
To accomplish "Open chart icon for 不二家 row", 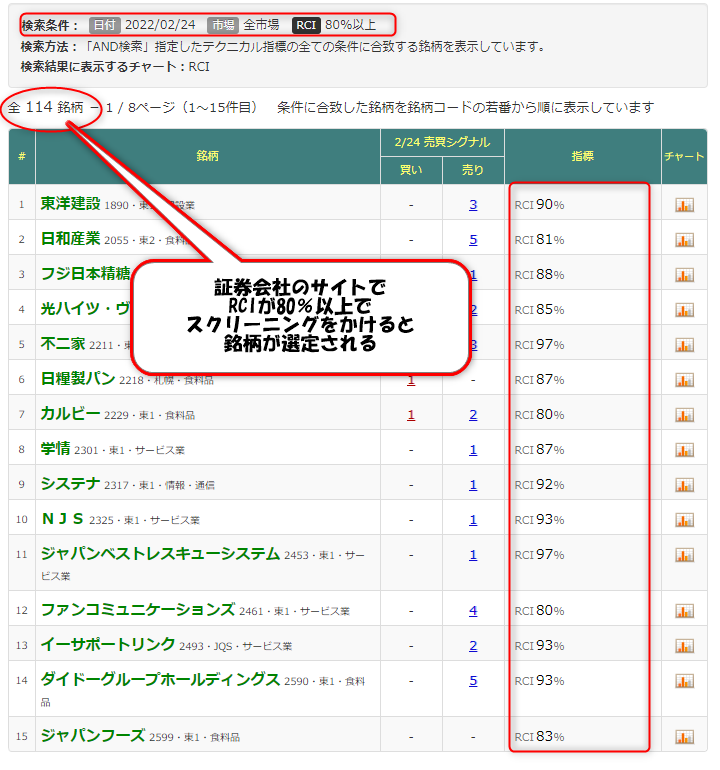I will click(x=684, y=345).
